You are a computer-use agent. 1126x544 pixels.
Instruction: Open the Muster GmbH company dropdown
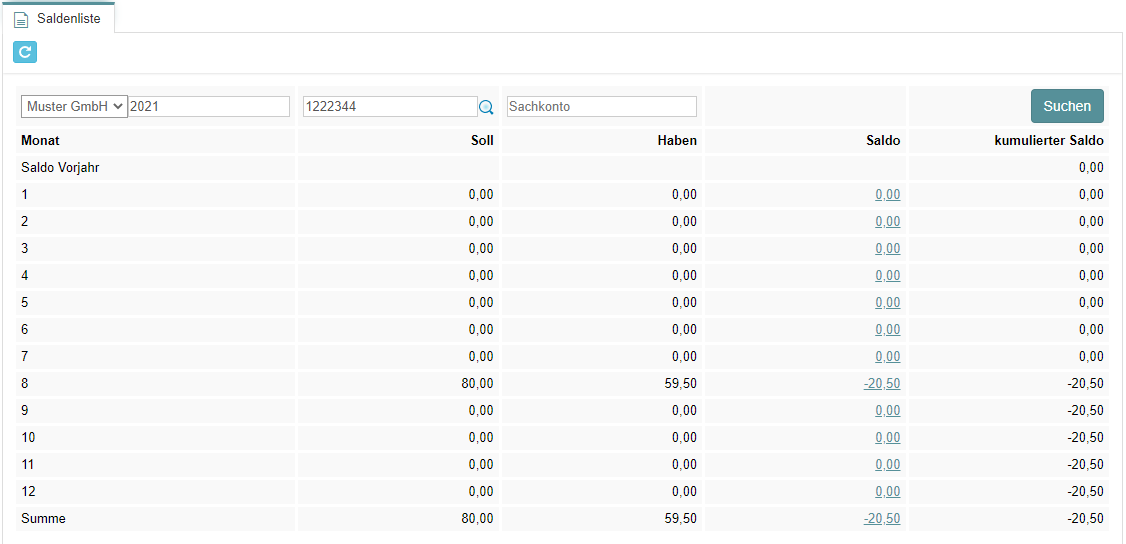[x=75, y=106]
